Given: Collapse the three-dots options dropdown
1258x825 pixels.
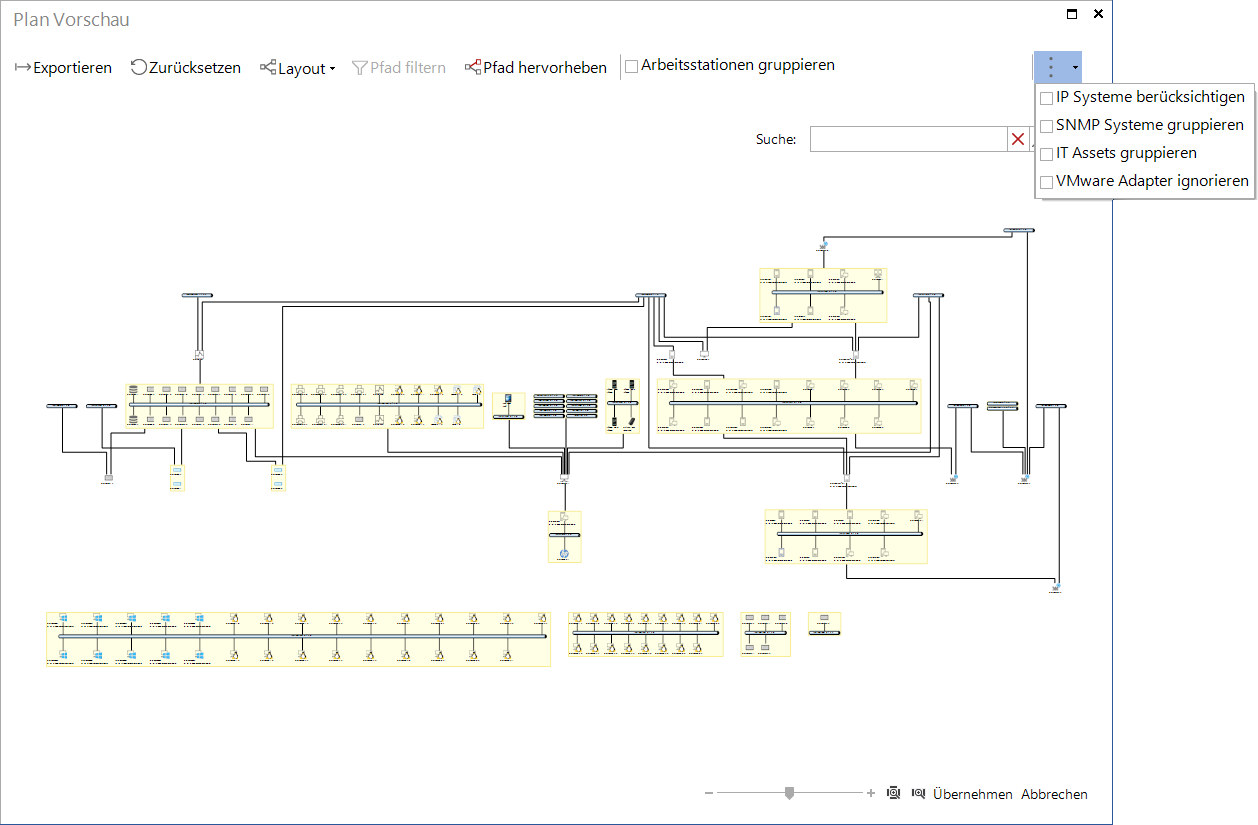Looking at the screenshot, I should [x=1058, y=67].
